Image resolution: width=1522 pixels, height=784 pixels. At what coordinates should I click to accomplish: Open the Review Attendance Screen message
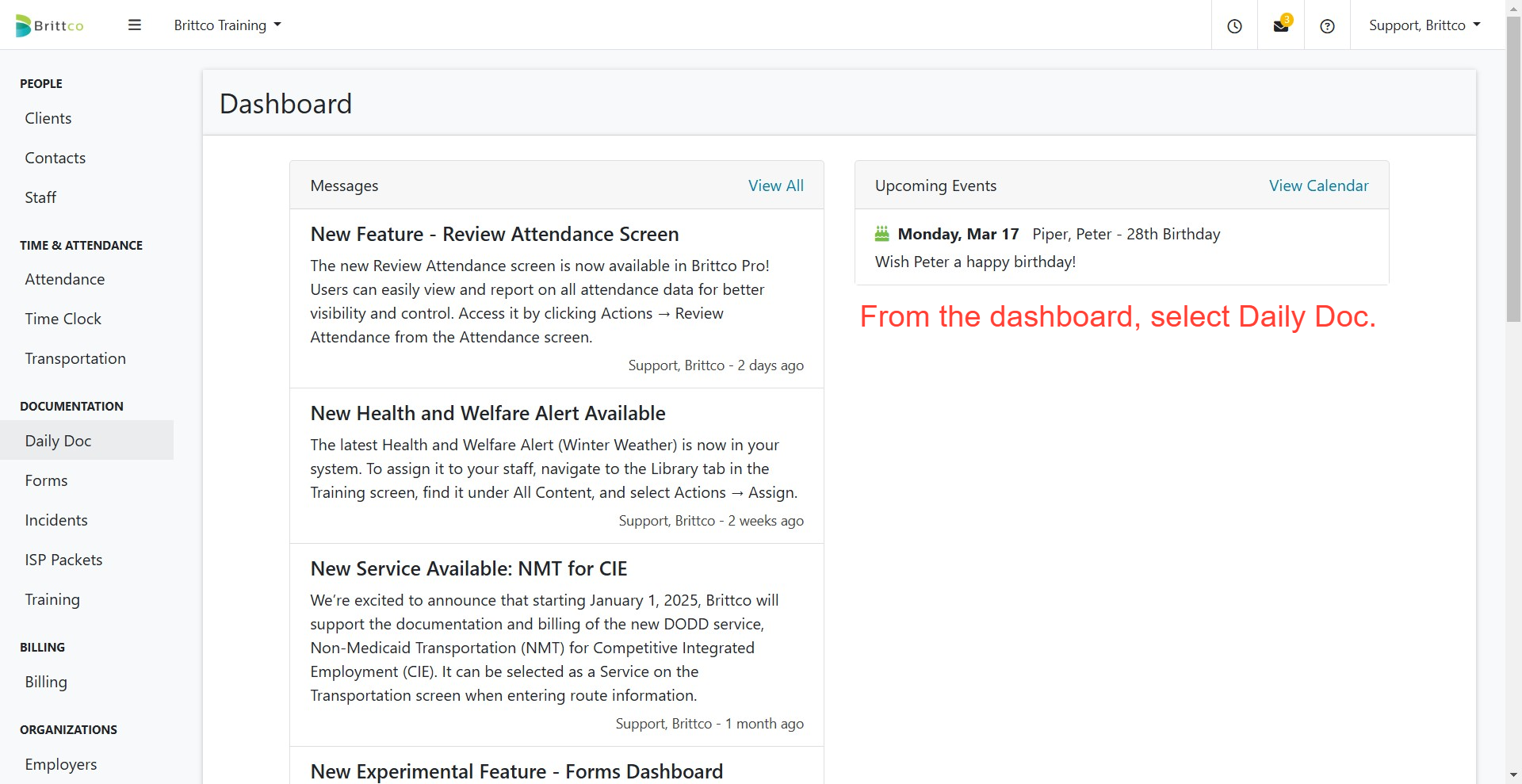coord(495,234)
